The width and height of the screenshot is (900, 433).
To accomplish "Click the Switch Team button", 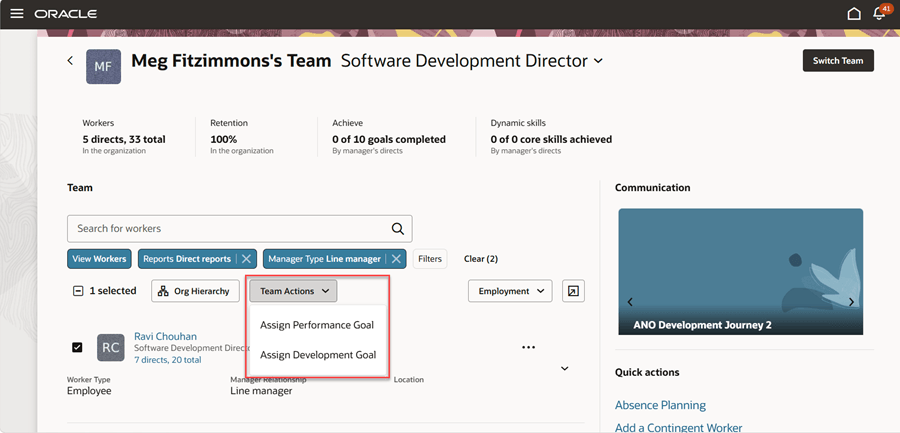I will tap(838, 60).
